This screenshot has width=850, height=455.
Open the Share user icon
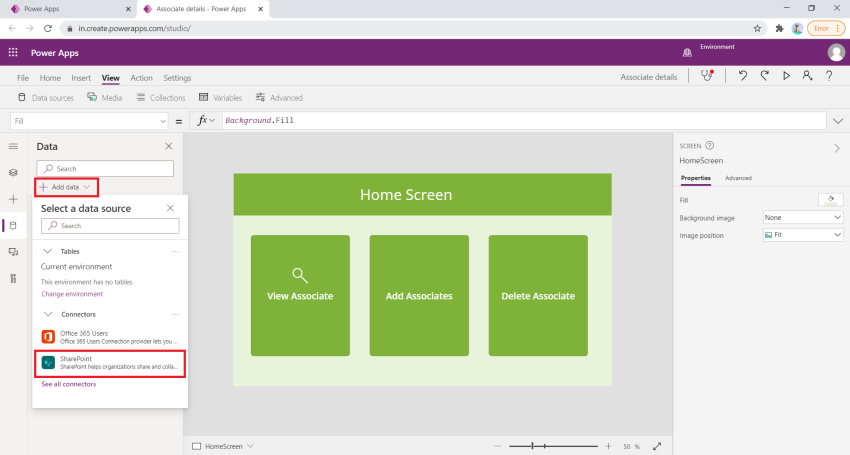click(807, 76)
